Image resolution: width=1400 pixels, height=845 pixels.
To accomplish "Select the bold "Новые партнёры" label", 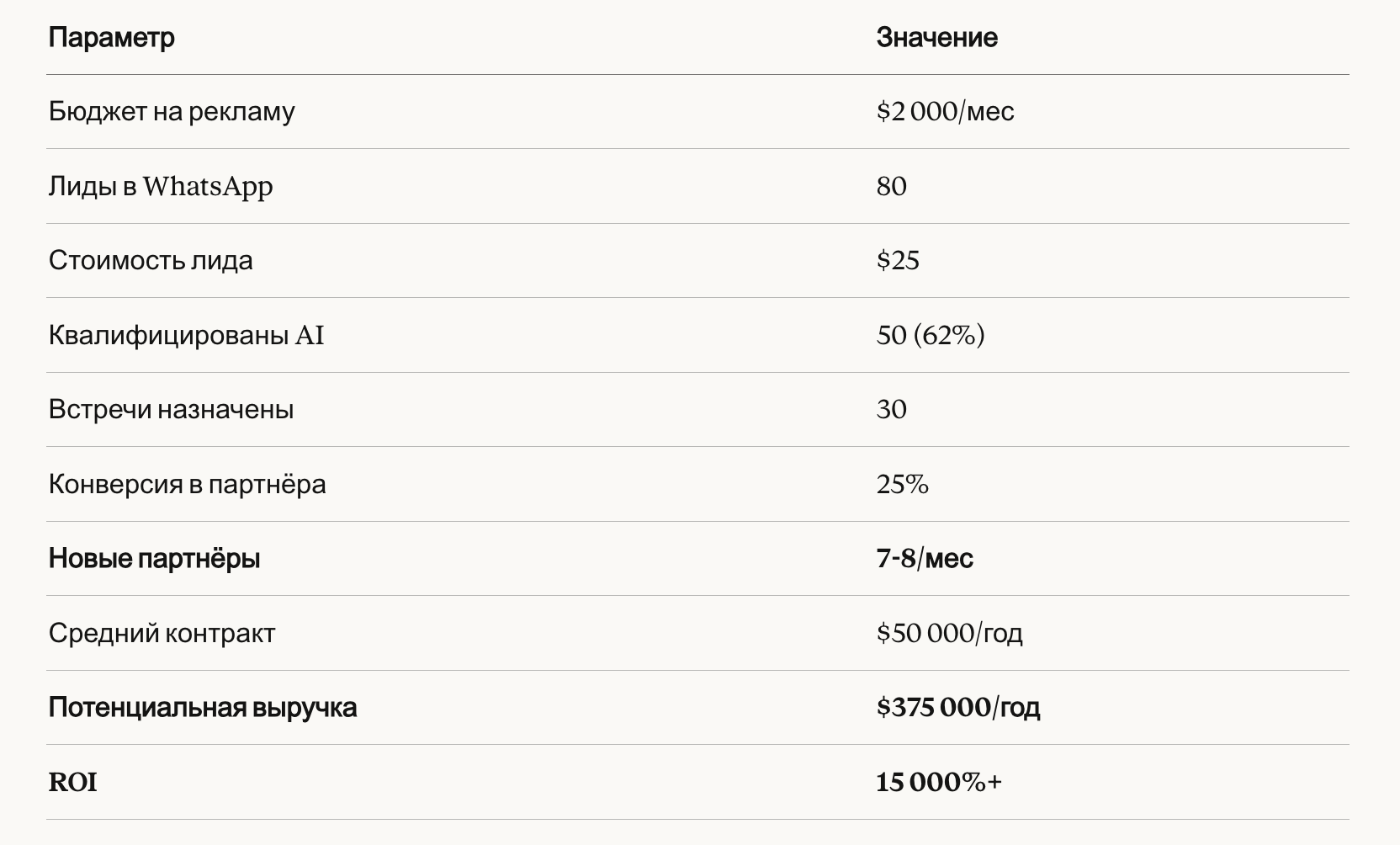I will tap(154, 559).
